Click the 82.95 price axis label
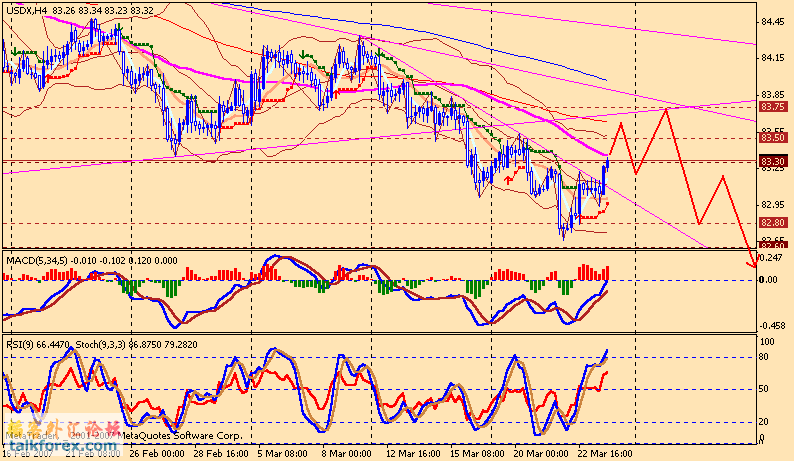The height and width of the screenshot is (461, 794). click(x=772, y=205)
